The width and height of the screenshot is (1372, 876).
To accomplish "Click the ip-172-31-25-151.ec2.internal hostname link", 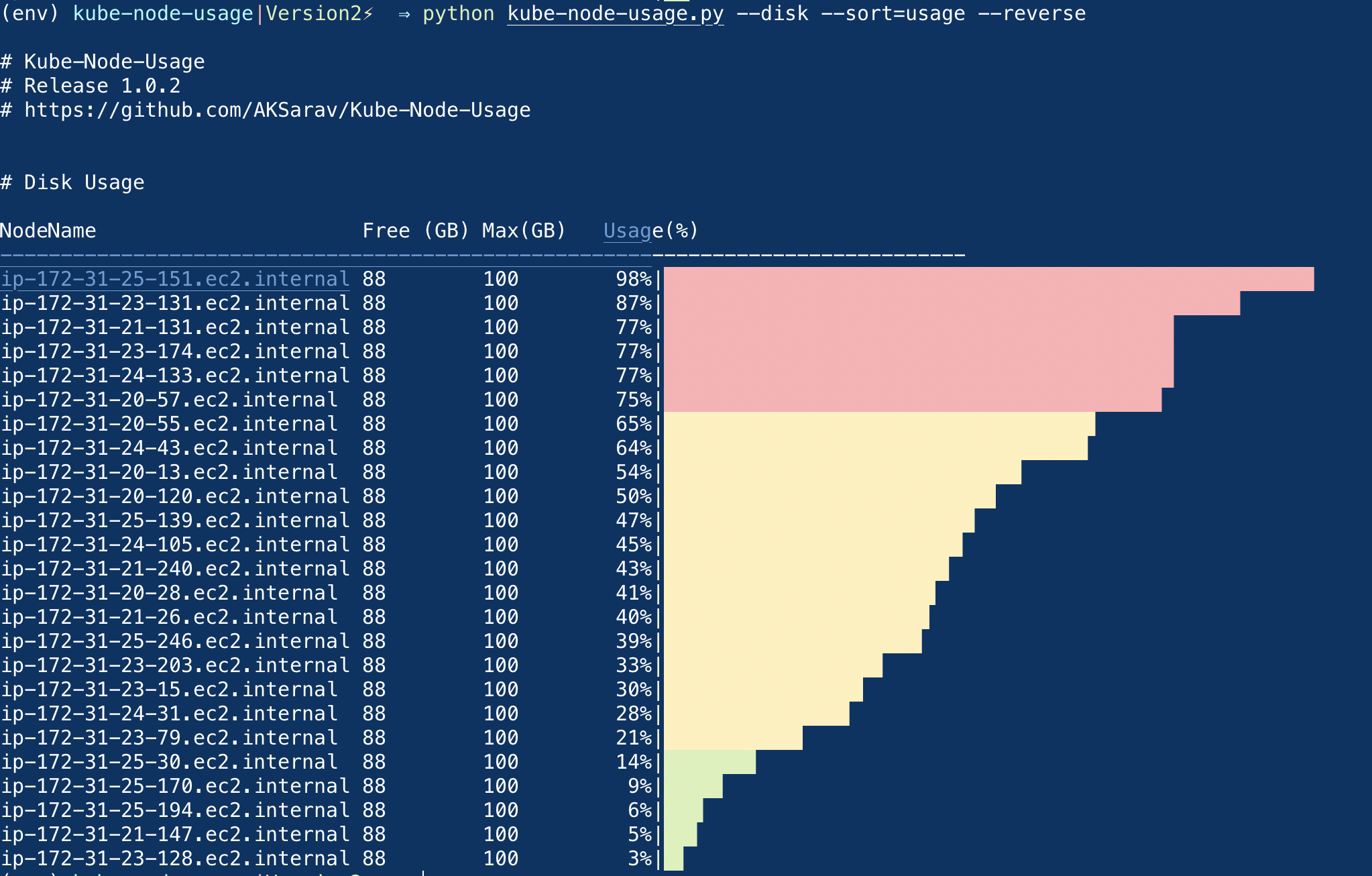I will click(x=175, y=279).
